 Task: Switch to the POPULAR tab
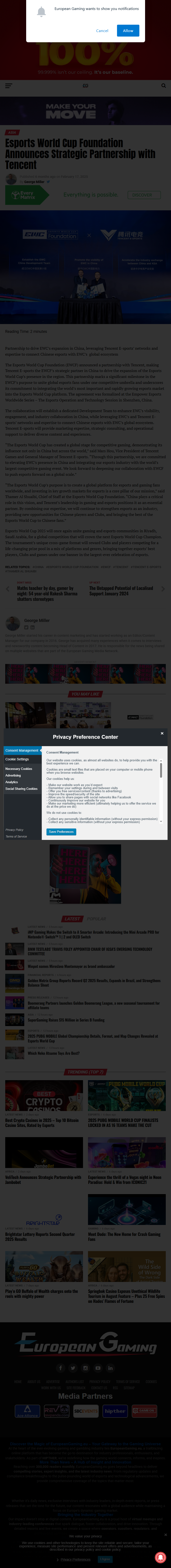(x=97, y=919)
